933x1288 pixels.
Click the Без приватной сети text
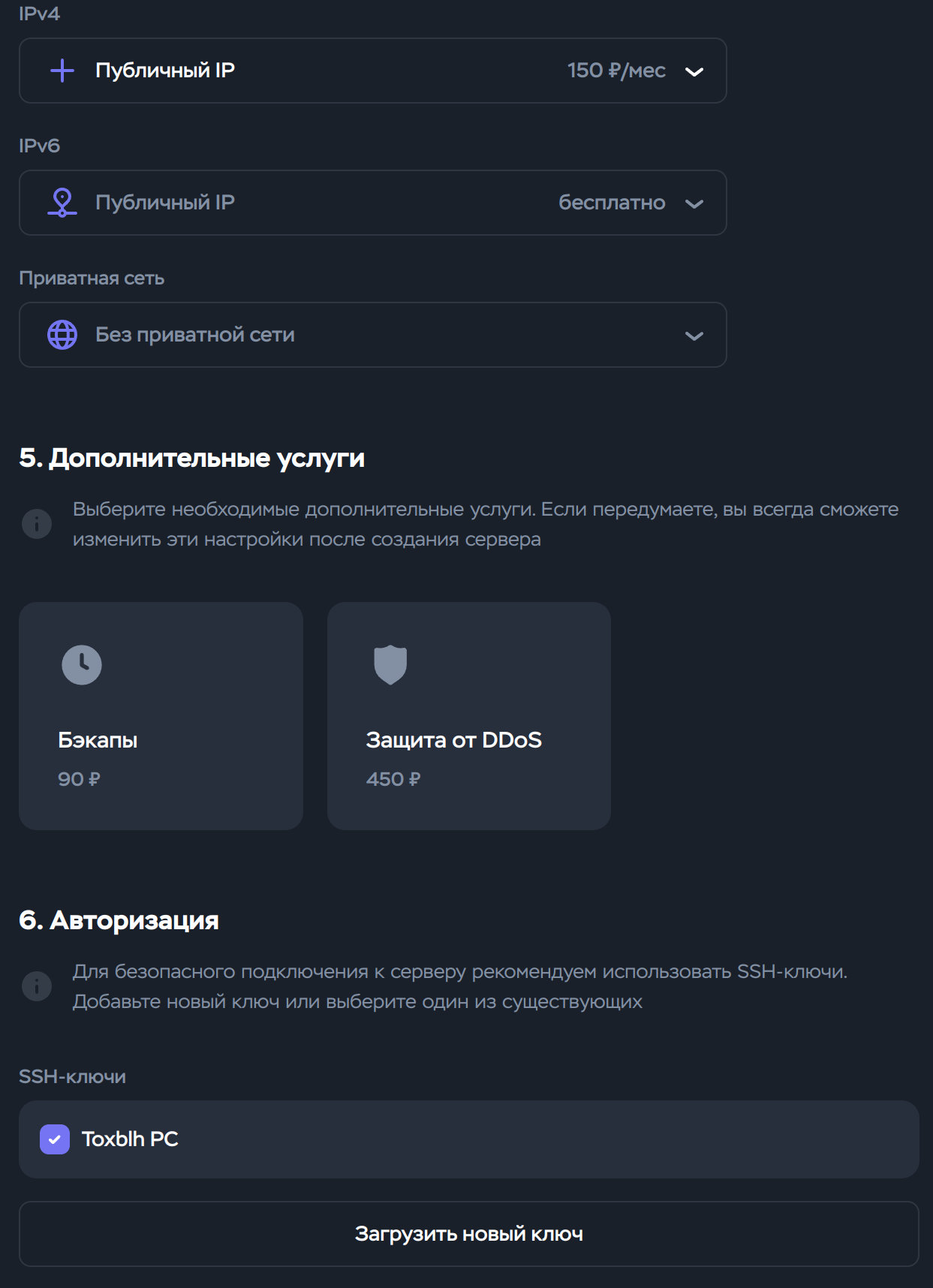195,335
